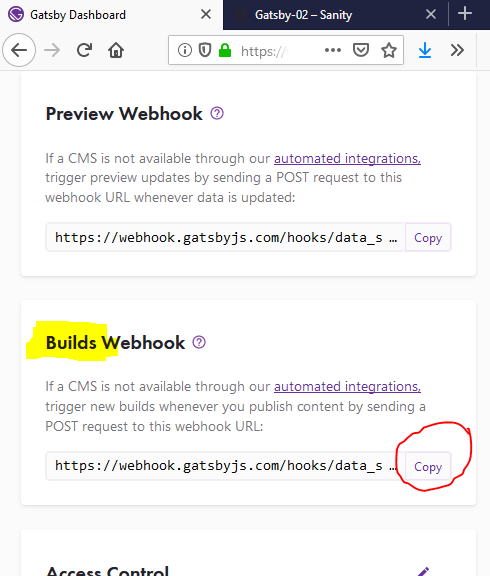Image resolution: width=490 pixels, height=576 pixels.
Task: Click green padlock connection security icon
Action: tap(225, 50)
